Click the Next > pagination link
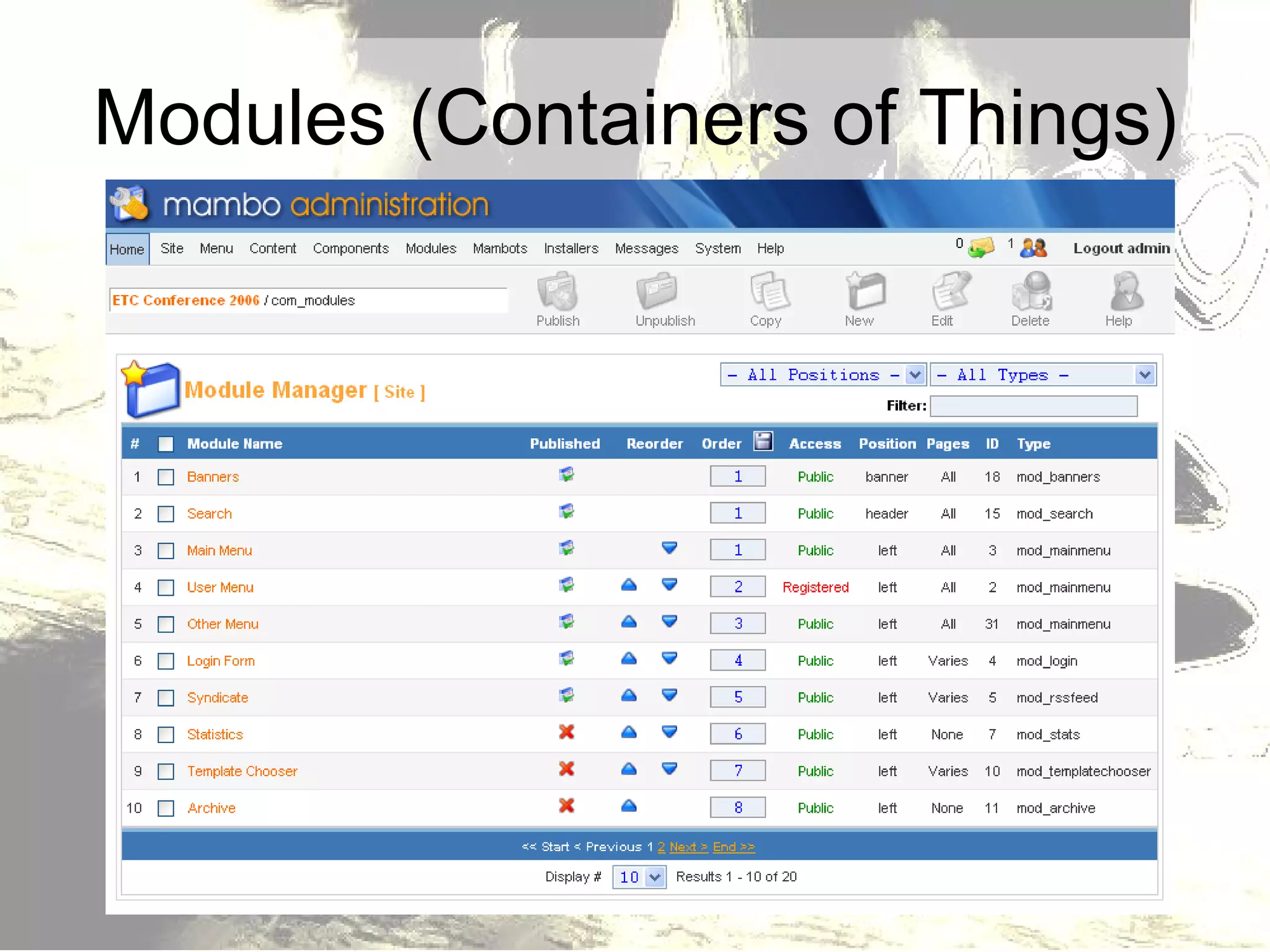 (x=688, y=847)
